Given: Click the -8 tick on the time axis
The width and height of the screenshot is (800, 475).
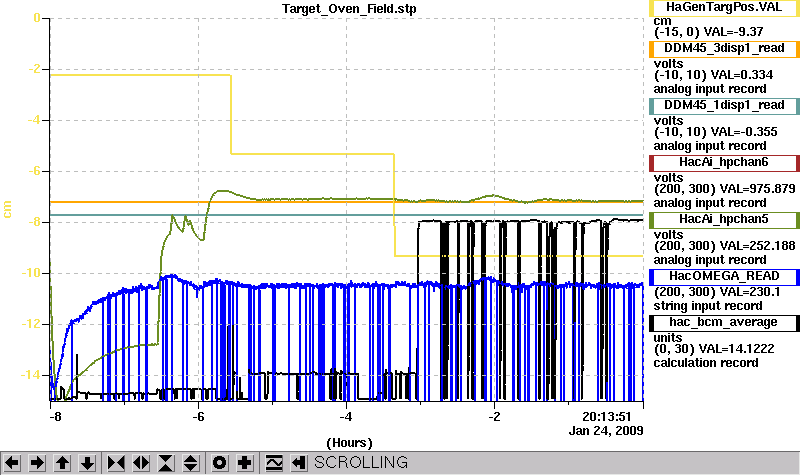Looking at the screenshot, I should [55, 417].
